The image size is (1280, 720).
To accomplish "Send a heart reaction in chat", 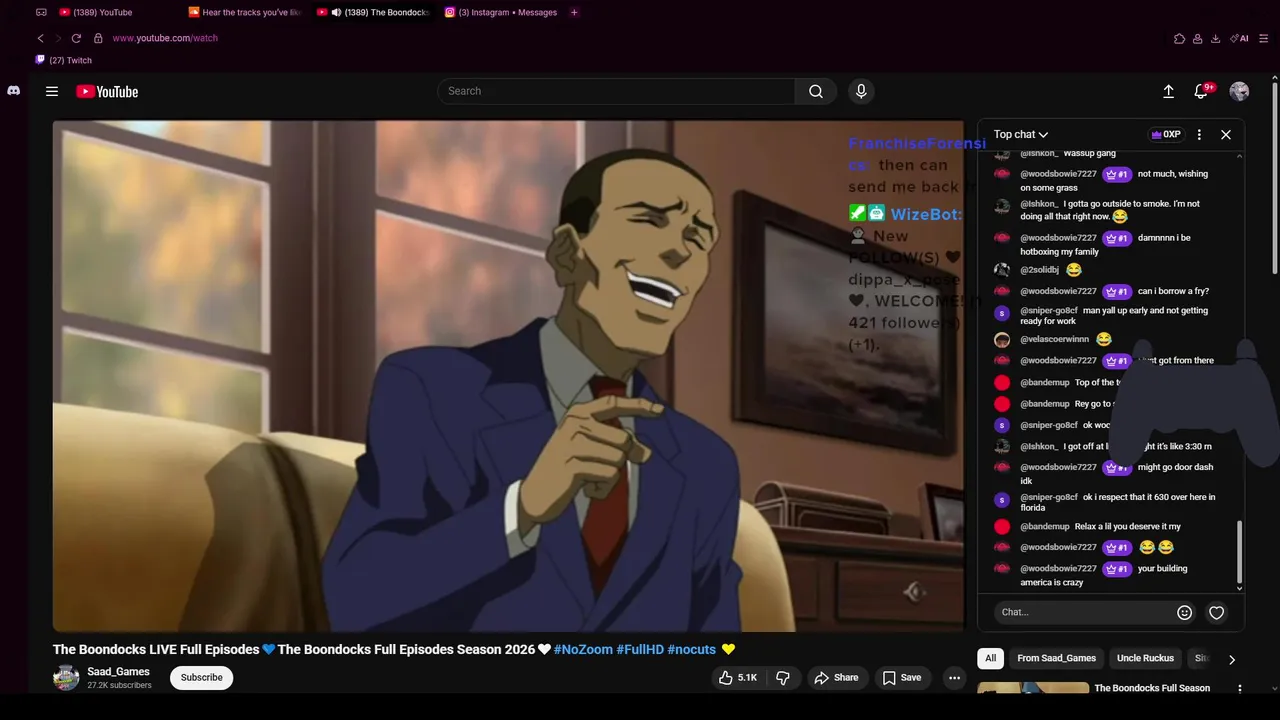I will pos(1216,612).
